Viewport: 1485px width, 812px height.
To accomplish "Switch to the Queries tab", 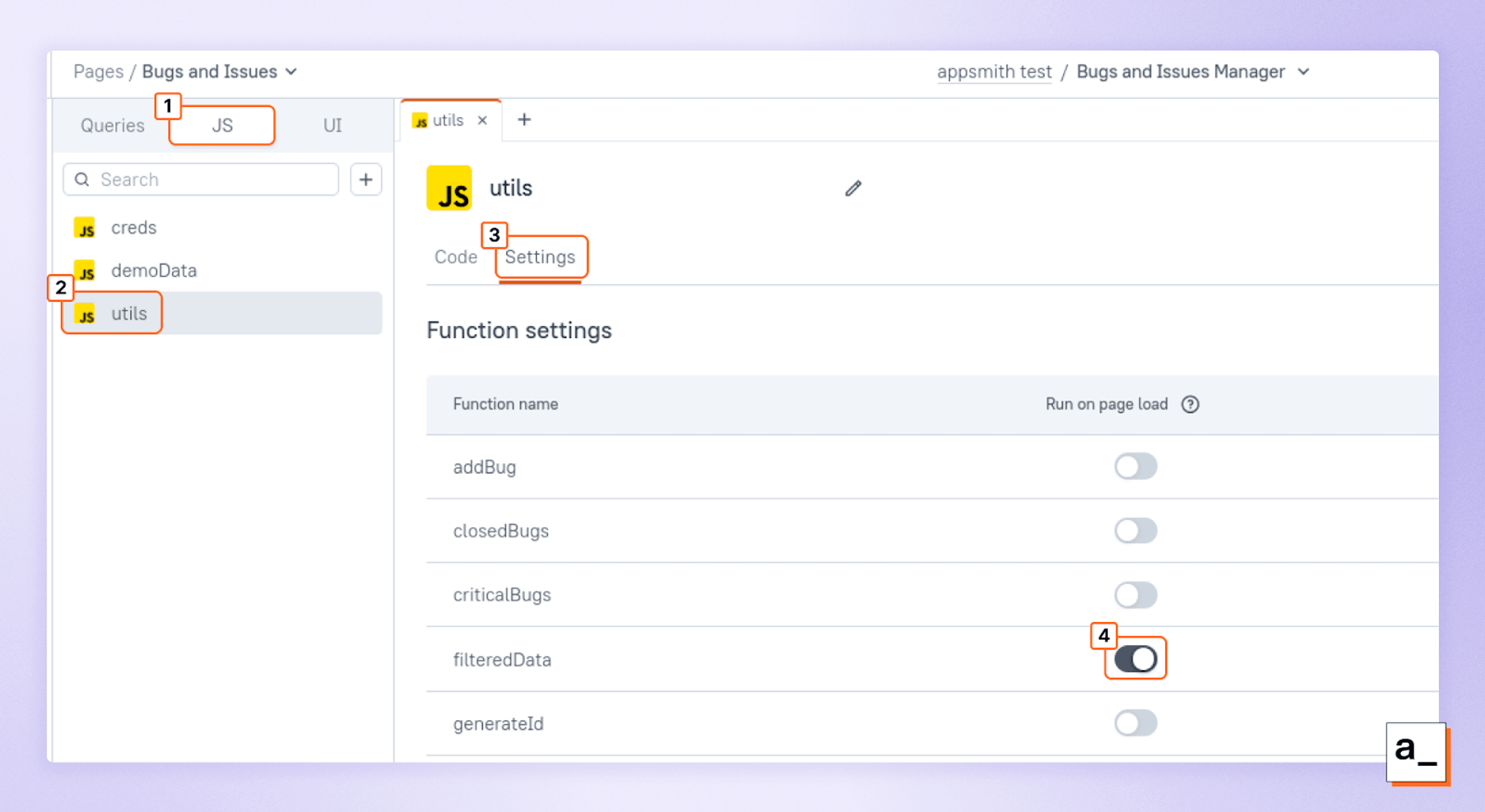I will 112,125.
